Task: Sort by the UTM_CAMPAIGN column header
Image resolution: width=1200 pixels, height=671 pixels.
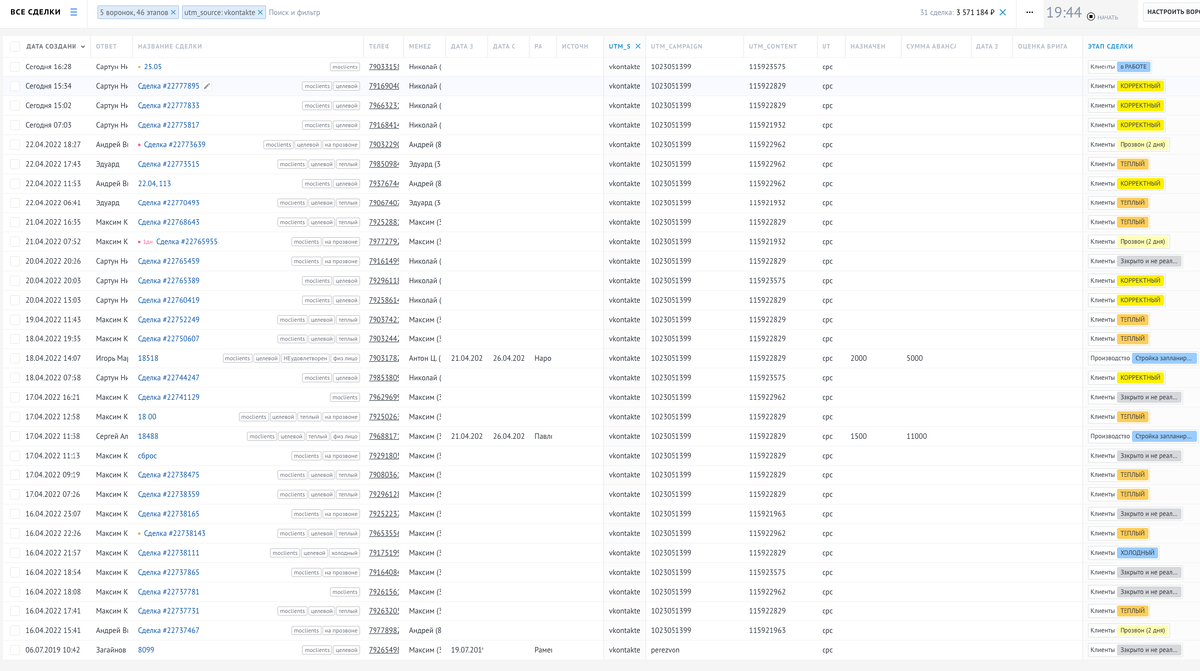Action: coord(678,46)
